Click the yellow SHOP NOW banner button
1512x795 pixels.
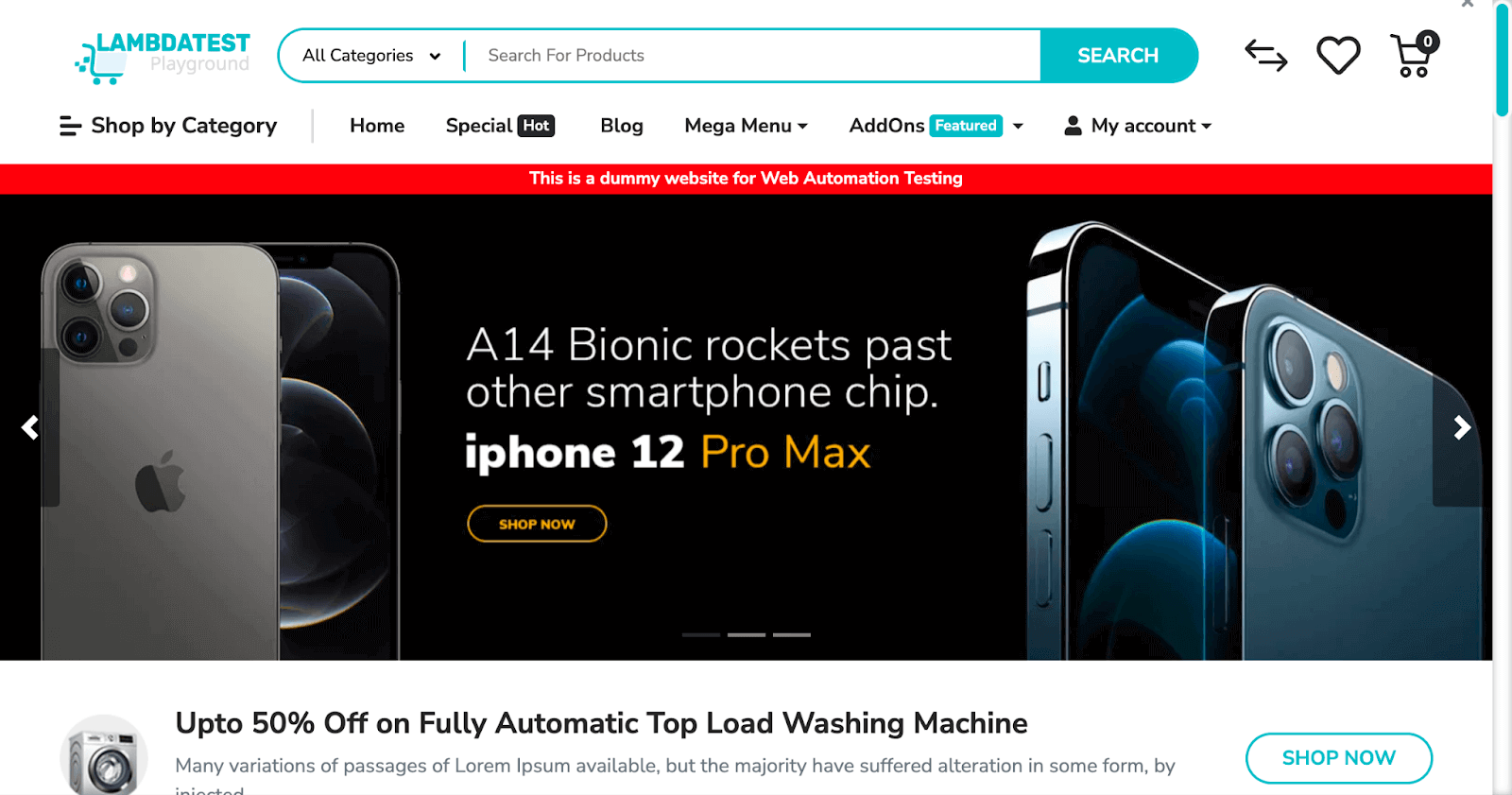[537, 524]
